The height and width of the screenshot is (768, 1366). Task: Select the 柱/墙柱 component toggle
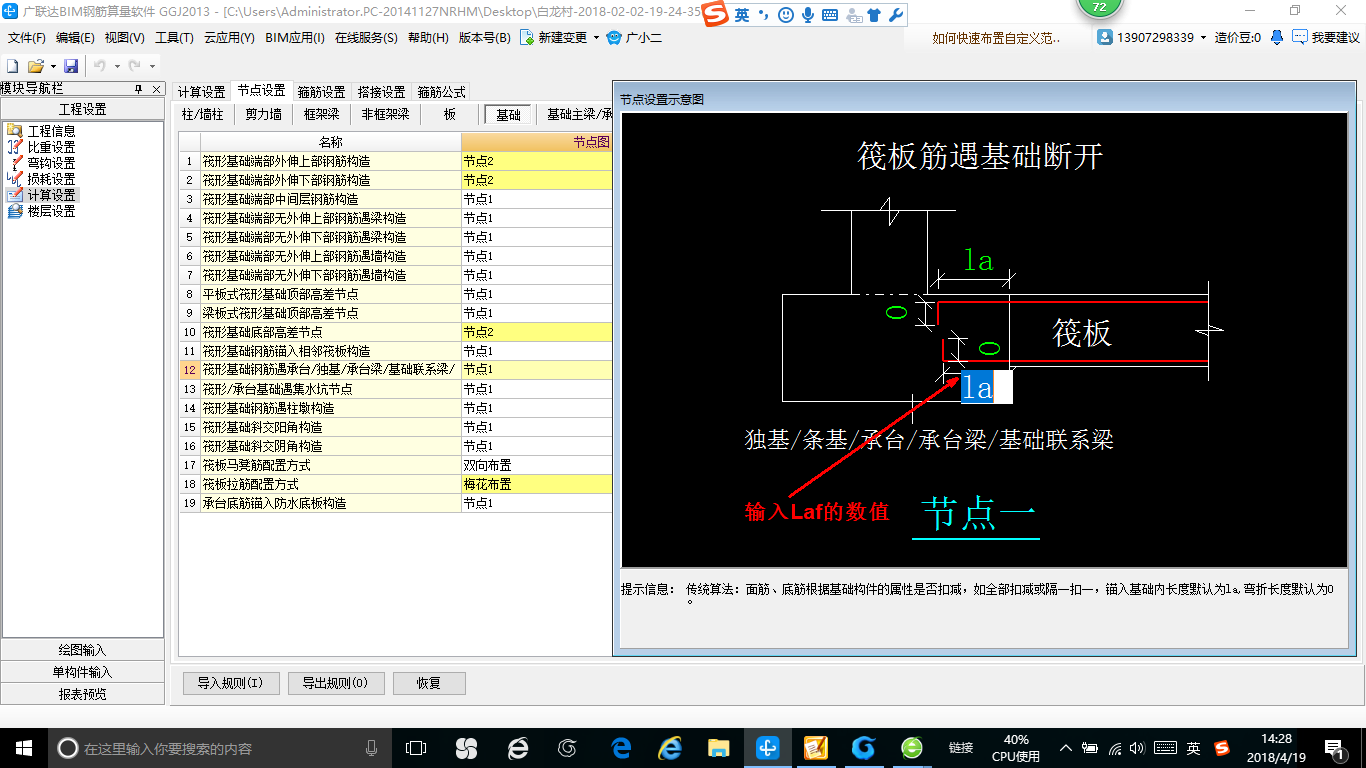click(x=202, y=114)
